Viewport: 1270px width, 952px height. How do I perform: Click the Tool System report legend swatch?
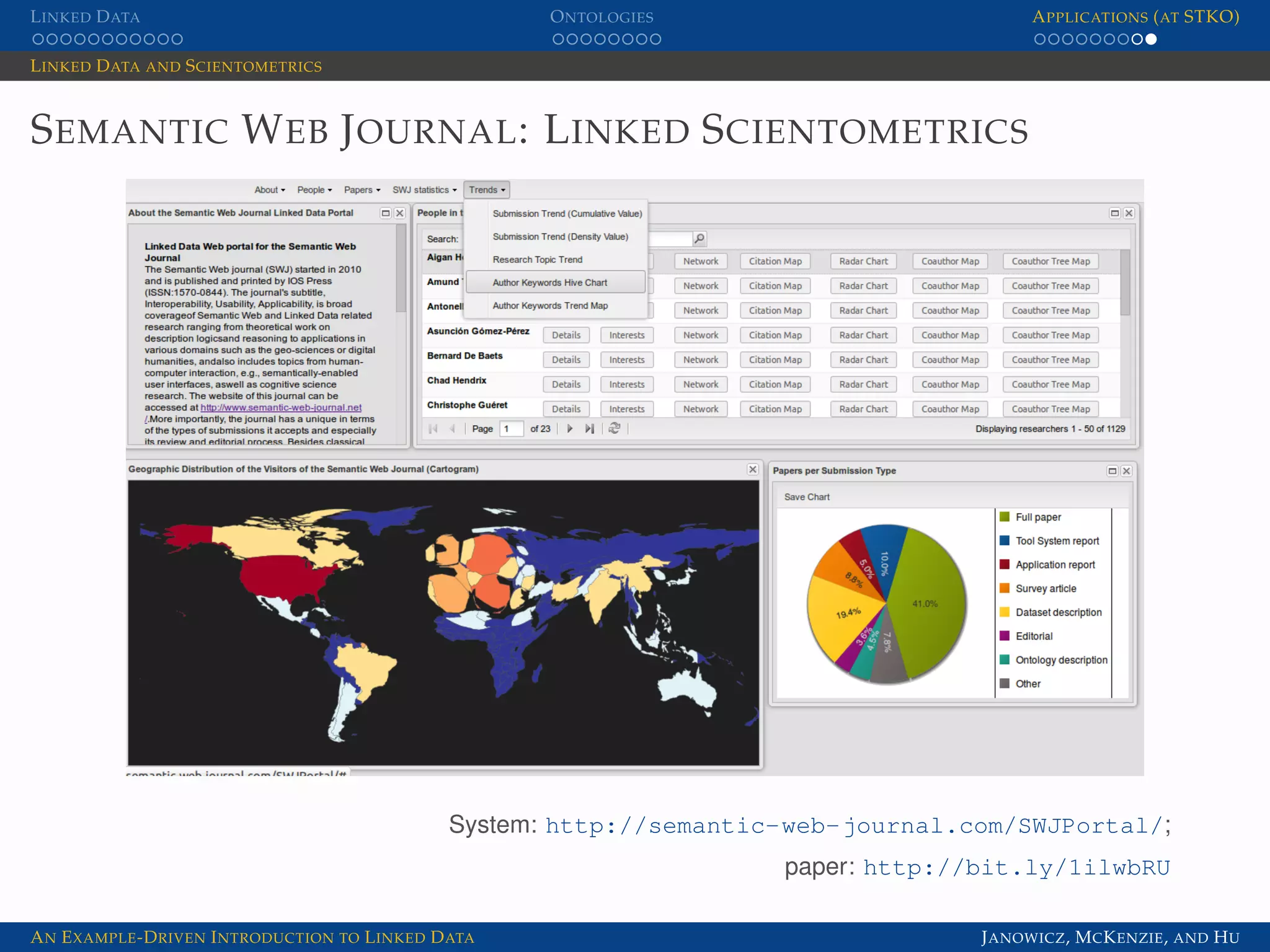pyautogui.click(x=1005, y=540)
